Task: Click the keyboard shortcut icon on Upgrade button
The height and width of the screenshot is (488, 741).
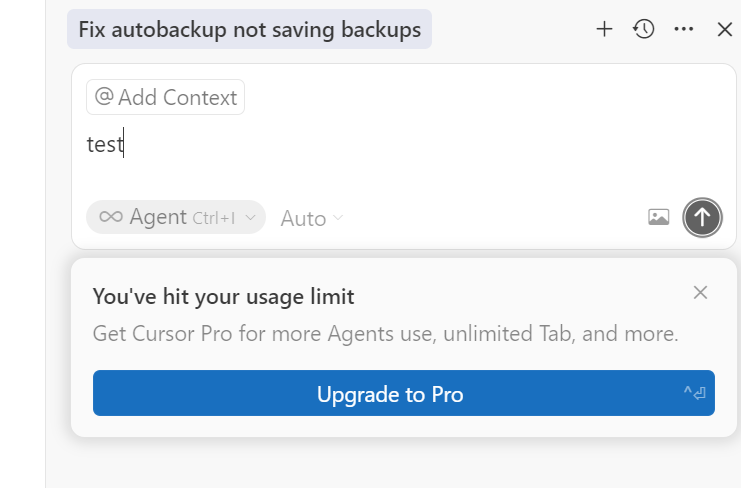Action: click(x=694, y=394)
